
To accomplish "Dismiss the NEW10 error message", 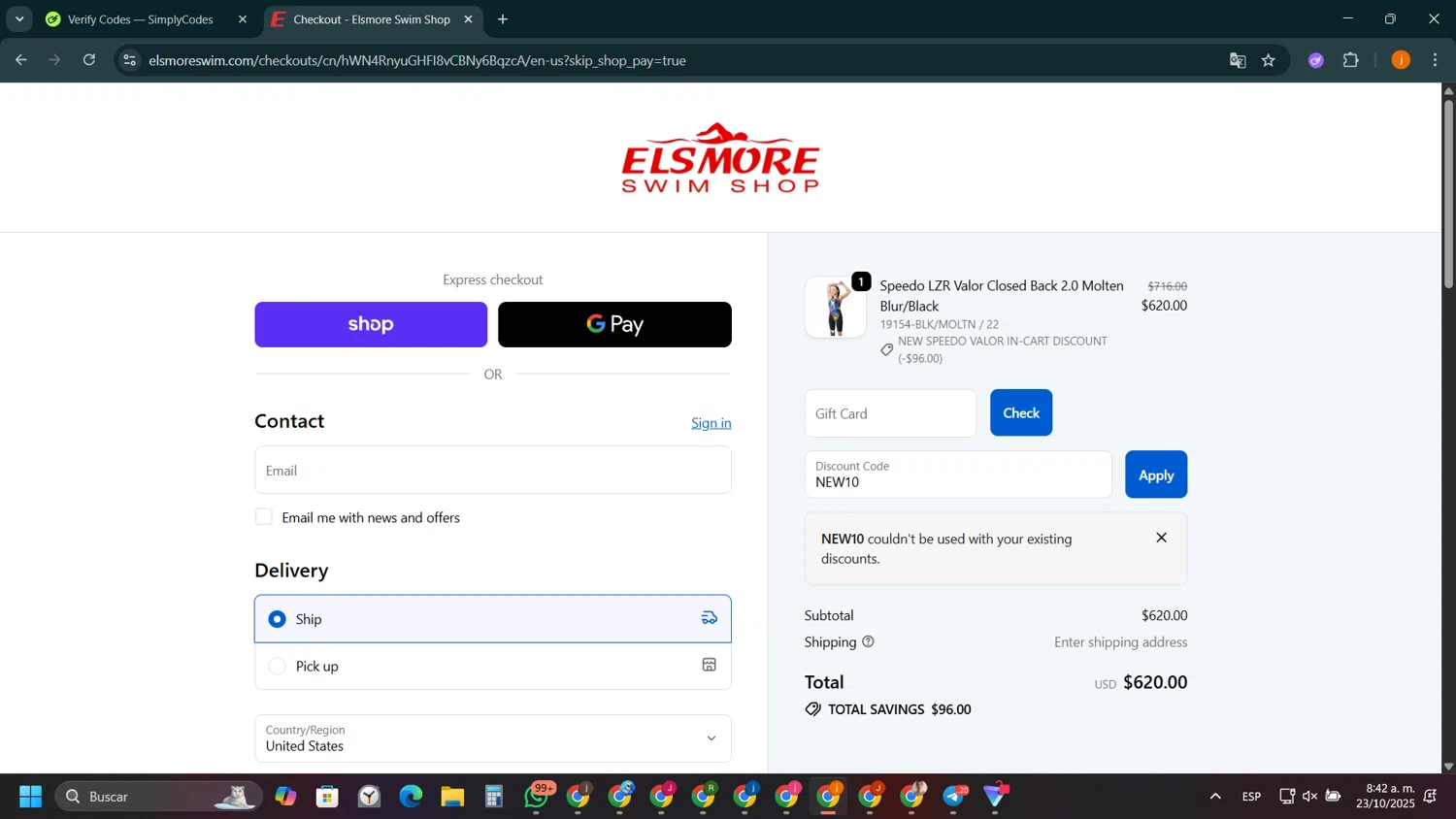I will pos(1161,538).
